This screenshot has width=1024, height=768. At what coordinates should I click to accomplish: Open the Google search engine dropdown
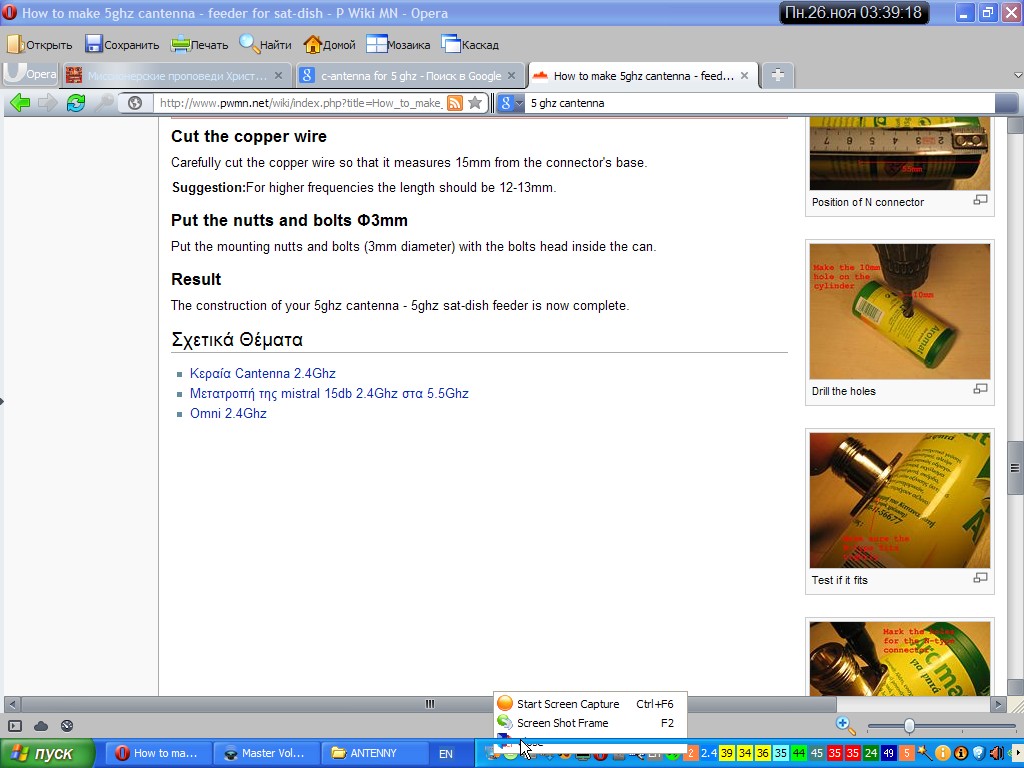(x=511, y=103)
